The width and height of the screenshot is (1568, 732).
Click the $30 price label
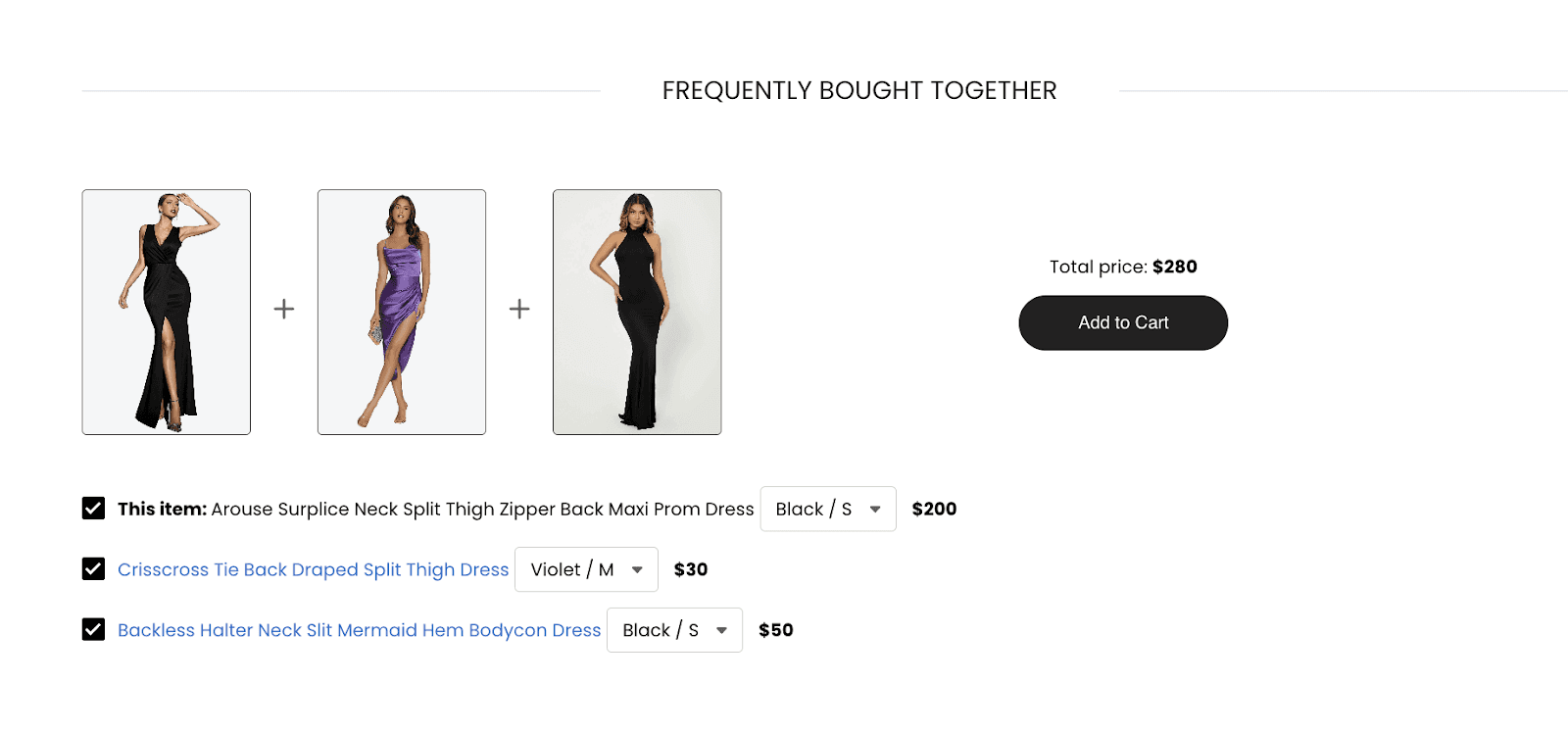pyautogui.click(x=691, y=569)
